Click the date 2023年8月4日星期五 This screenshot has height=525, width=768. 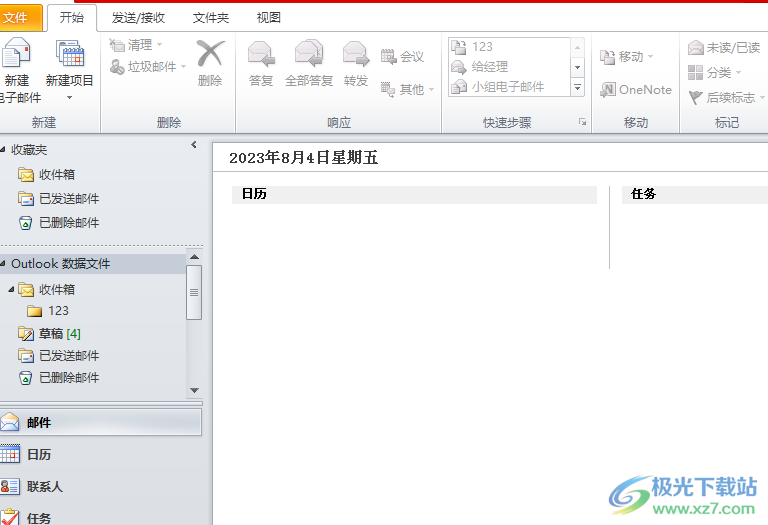click(x=304, y=158)
